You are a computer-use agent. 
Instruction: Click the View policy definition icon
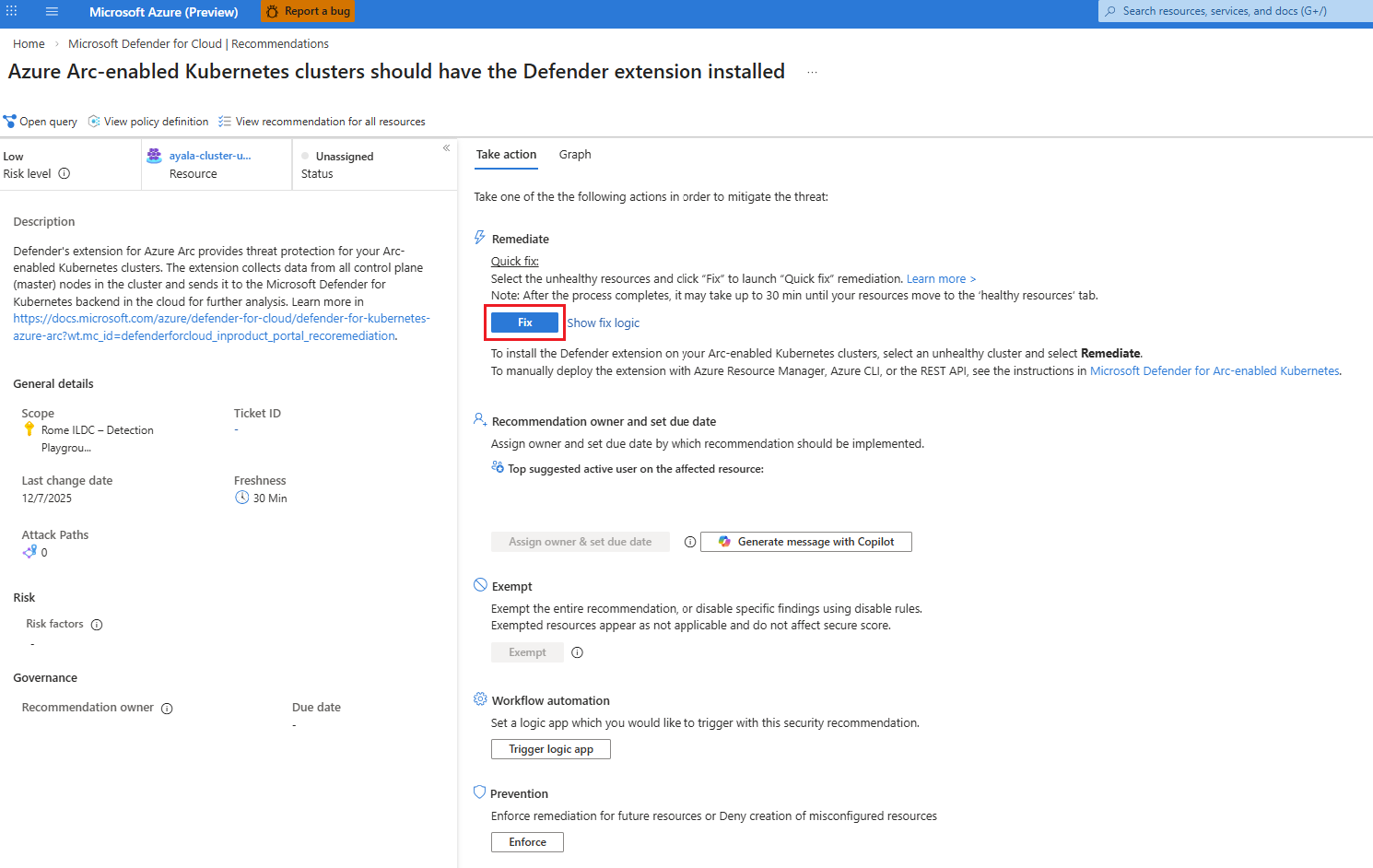point(94,122)
